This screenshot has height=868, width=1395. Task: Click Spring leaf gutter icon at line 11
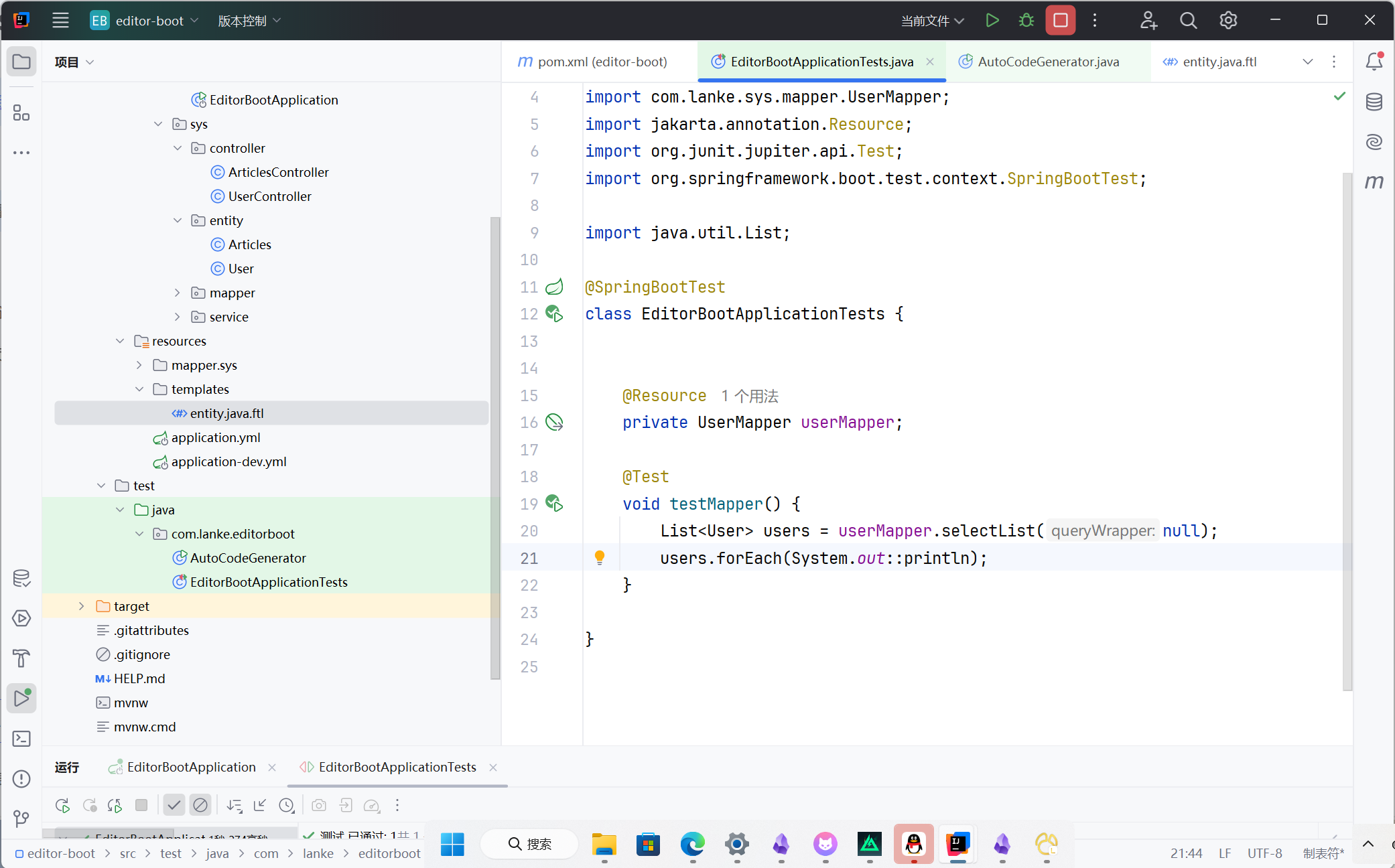pyautogui.click(x=554, y=287)
